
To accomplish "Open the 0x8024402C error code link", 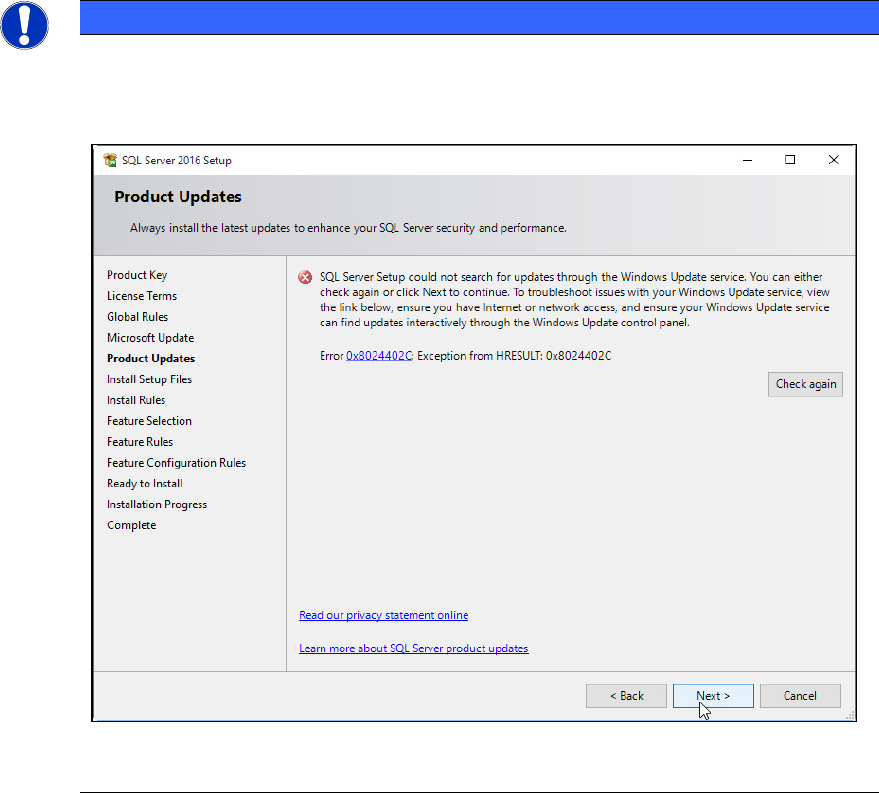I will pyautogui.click(x=379, y=356).
